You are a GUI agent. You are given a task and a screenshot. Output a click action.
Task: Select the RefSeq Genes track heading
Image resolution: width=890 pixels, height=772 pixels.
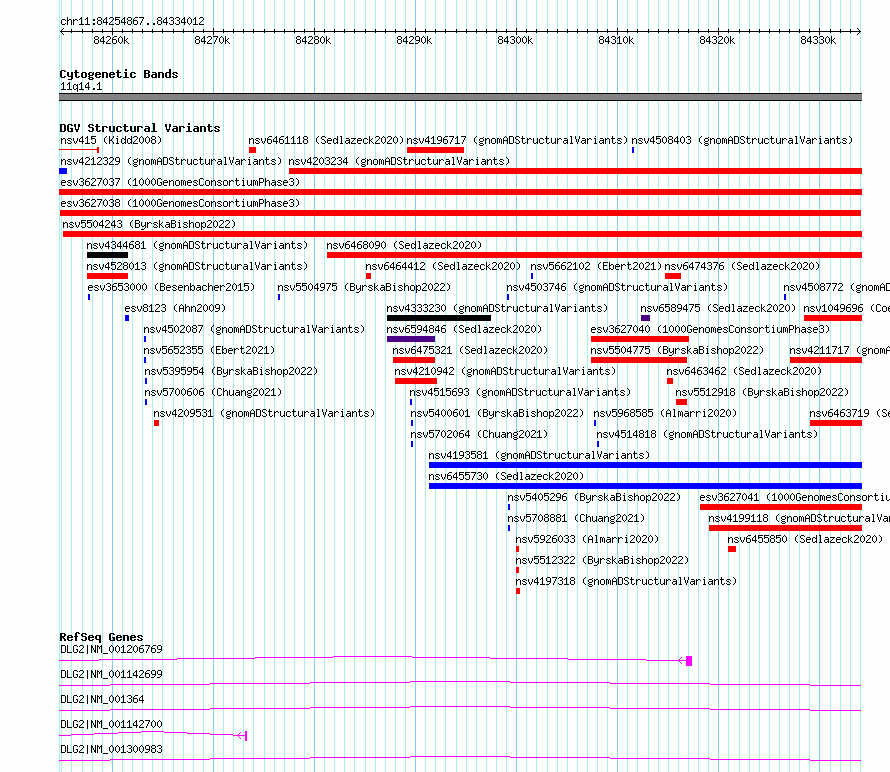[102, 637]
